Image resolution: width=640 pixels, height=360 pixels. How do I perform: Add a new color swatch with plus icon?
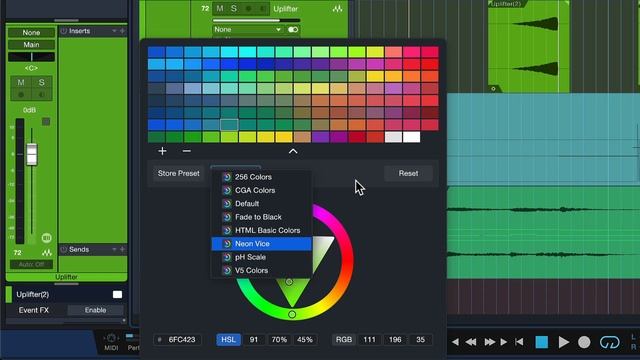162,151
